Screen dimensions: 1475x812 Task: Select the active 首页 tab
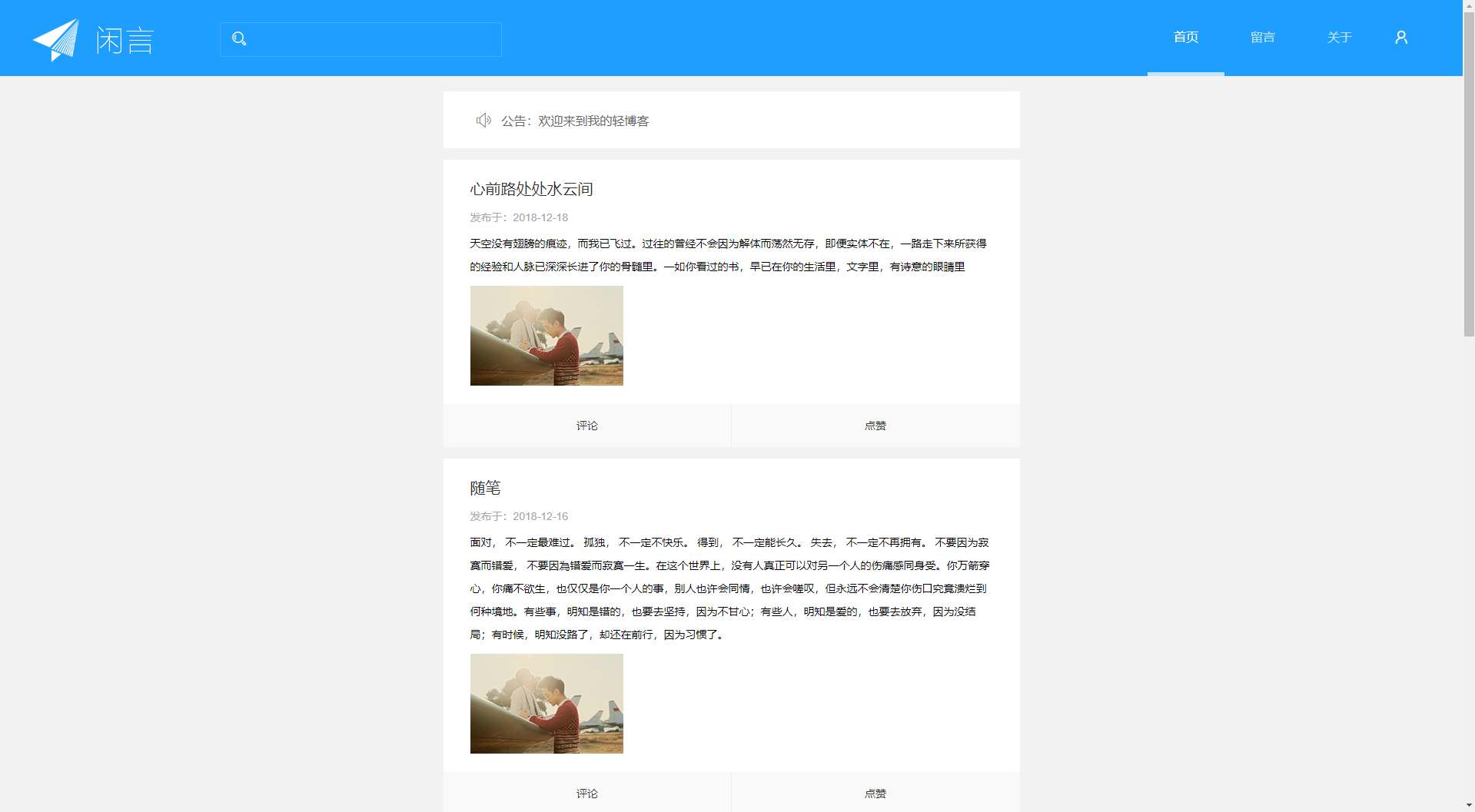pyautogui.click(x=1185, y=37)
